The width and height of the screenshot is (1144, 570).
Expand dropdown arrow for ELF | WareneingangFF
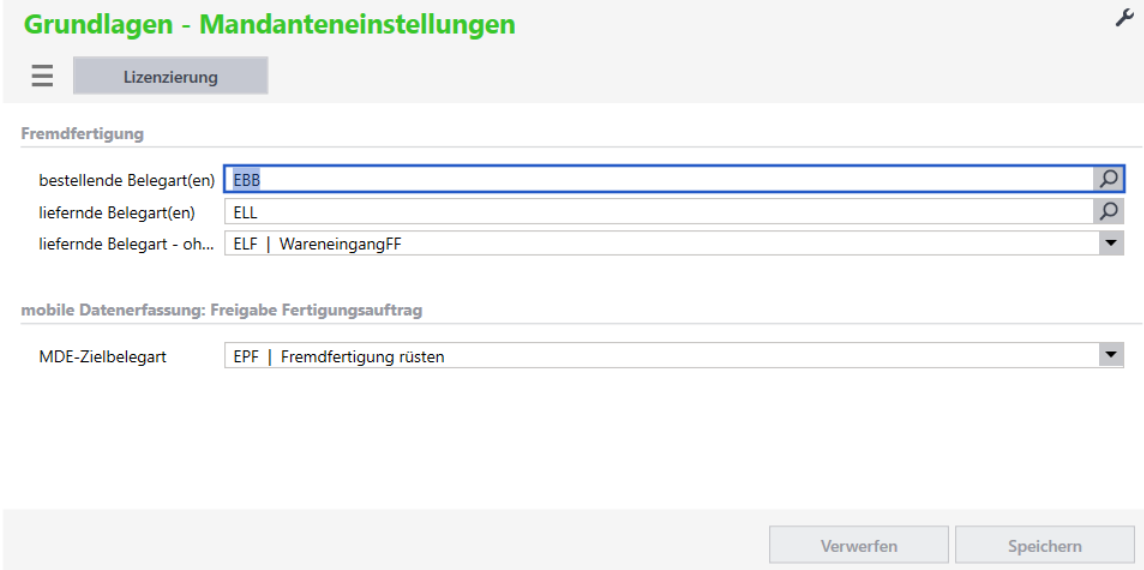[x=1110, y=243]
